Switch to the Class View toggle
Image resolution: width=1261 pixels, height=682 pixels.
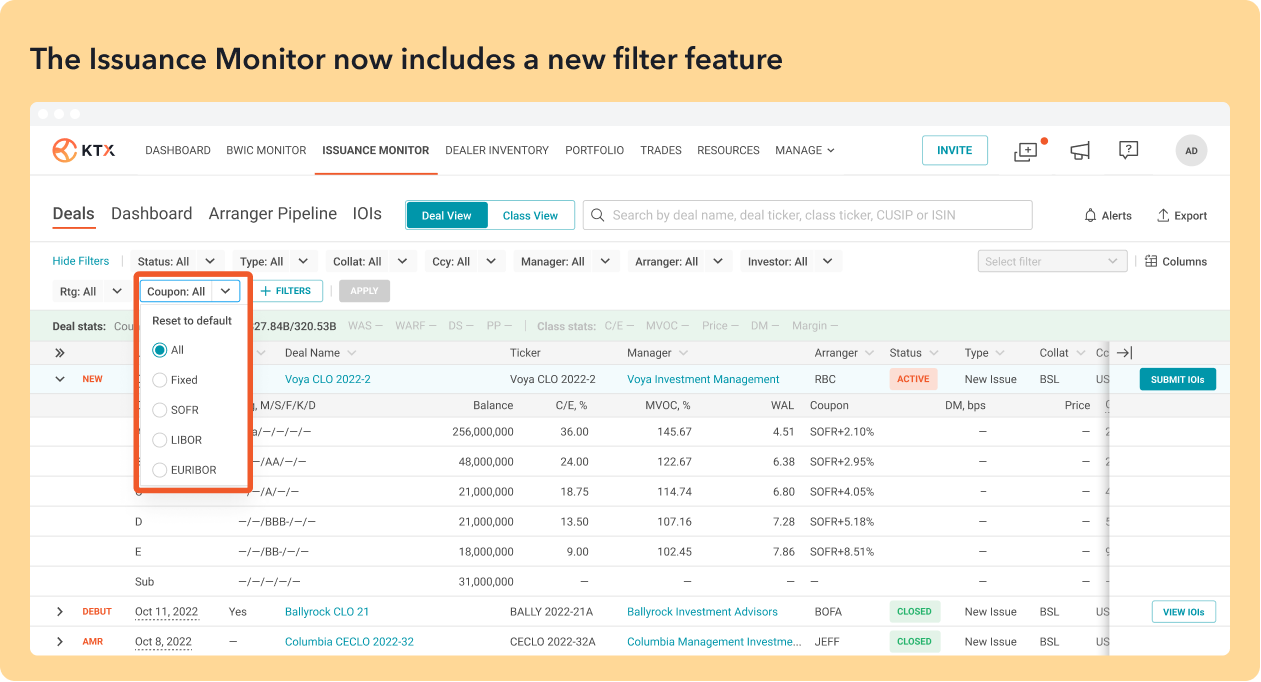(530, 216)
